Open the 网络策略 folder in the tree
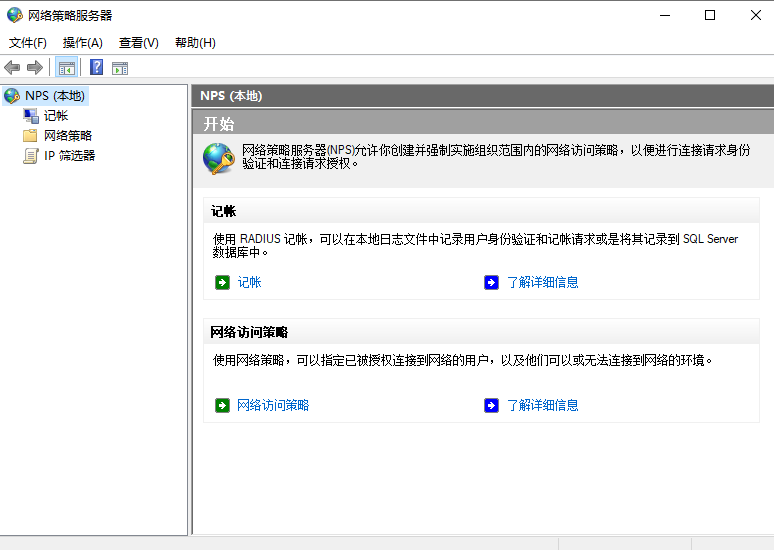This screenshot has height=550, width=774. pyautogui.click(x=68, y=135)
